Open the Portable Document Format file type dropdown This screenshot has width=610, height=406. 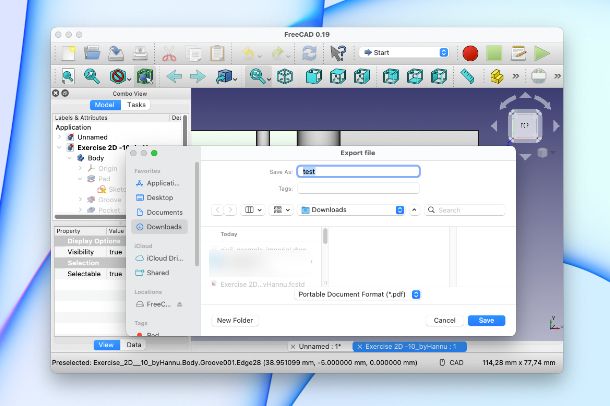pos(357,294)
